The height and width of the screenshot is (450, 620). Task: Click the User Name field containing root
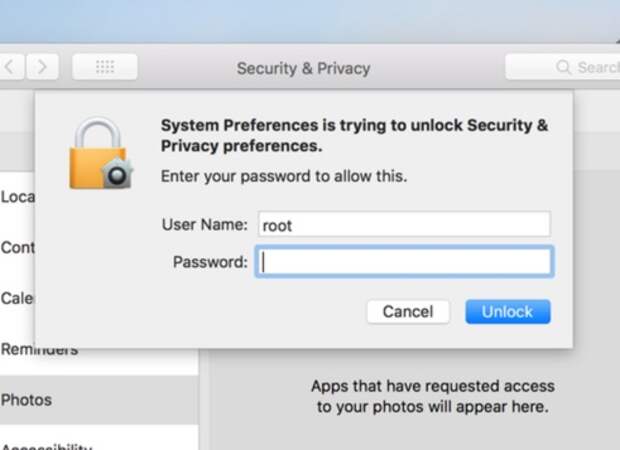(x=404, y=225)
